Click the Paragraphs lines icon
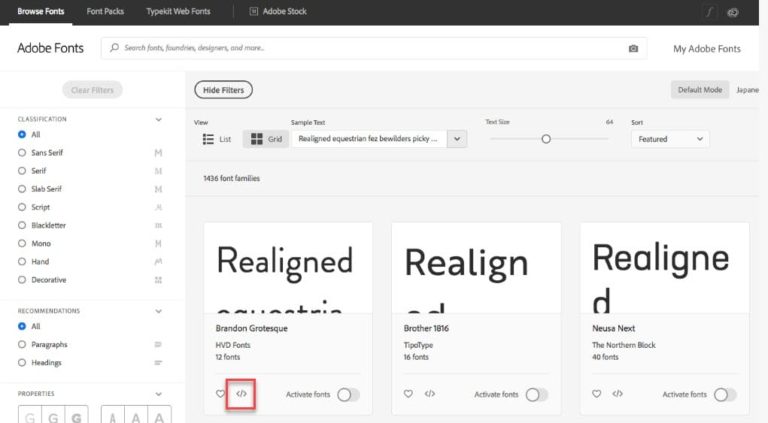The width and height of the screenshot is (768, 423). tap(158, 345)
